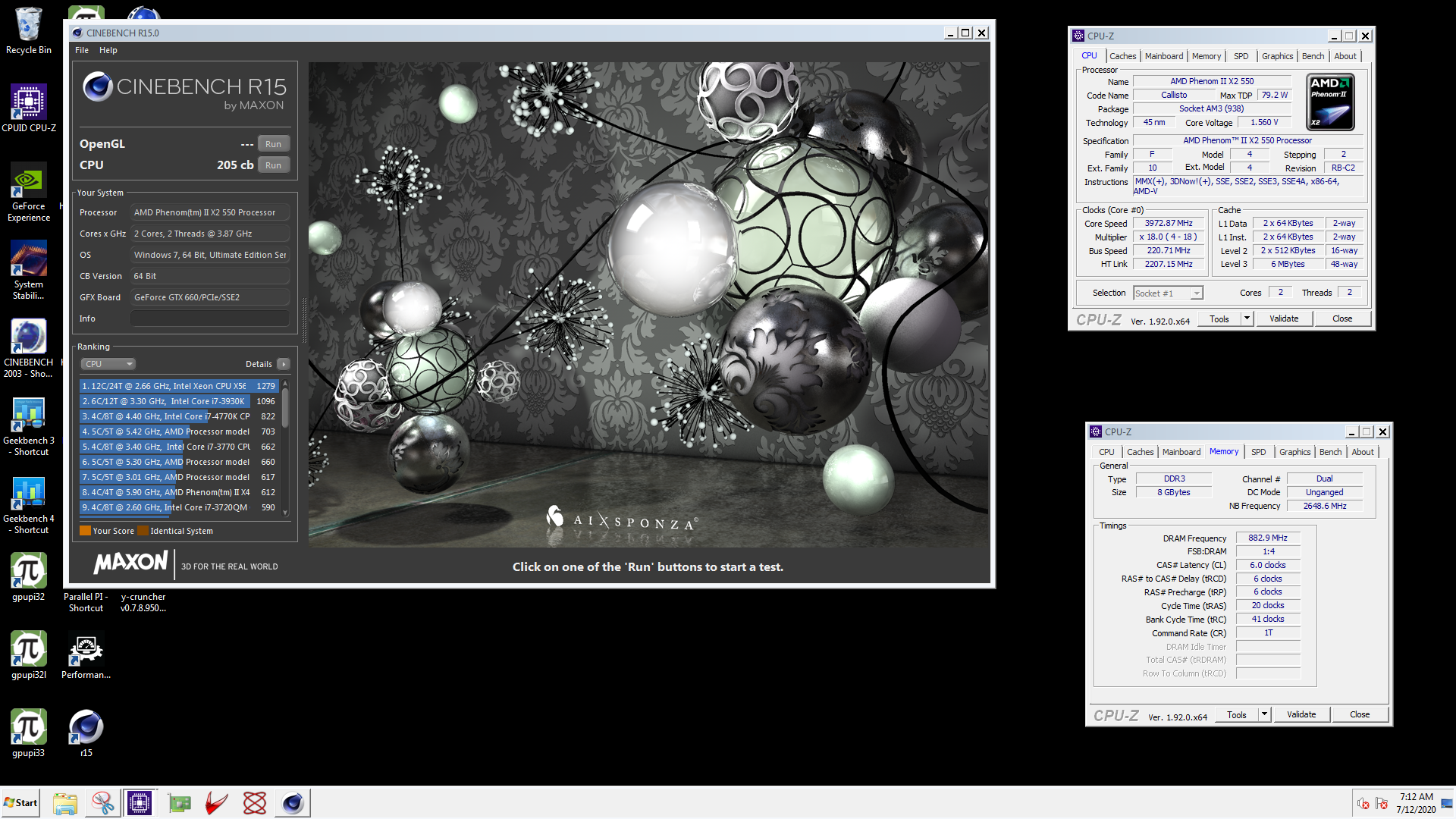
Task: Launch the gpupi33 desktop icon
Action: 29,733
